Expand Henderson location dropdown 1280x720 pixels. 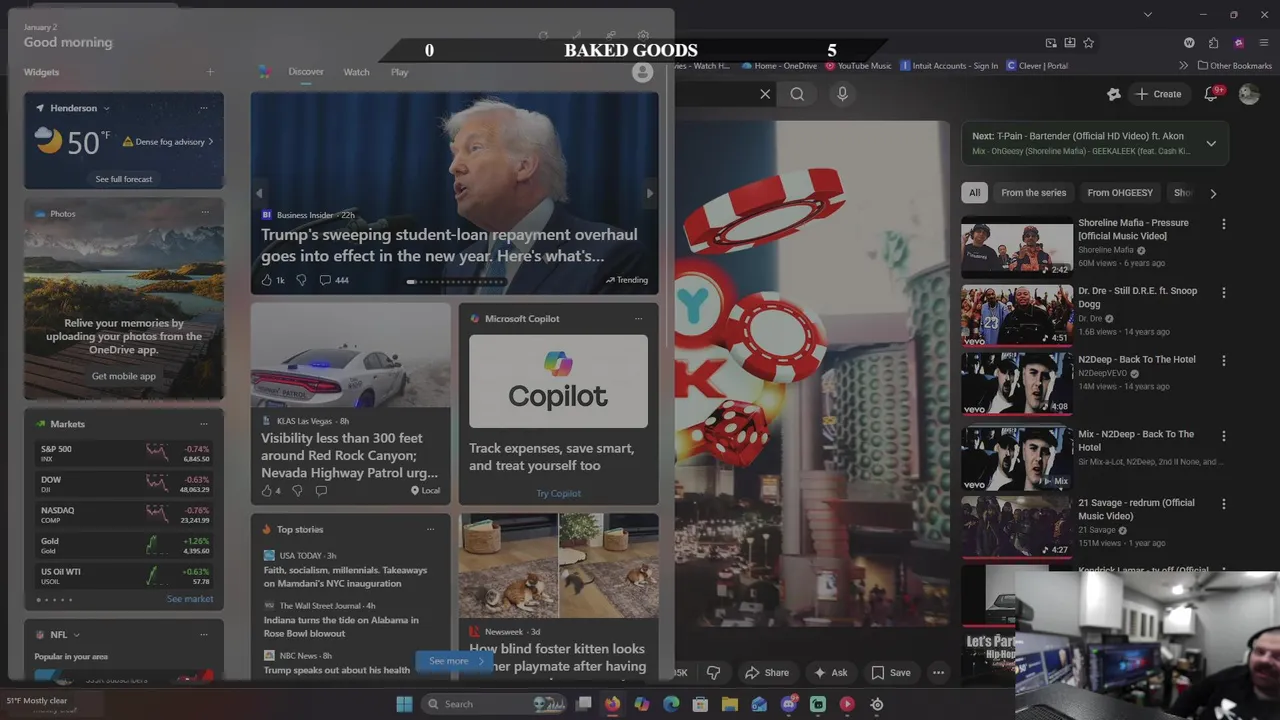point(106,108)
